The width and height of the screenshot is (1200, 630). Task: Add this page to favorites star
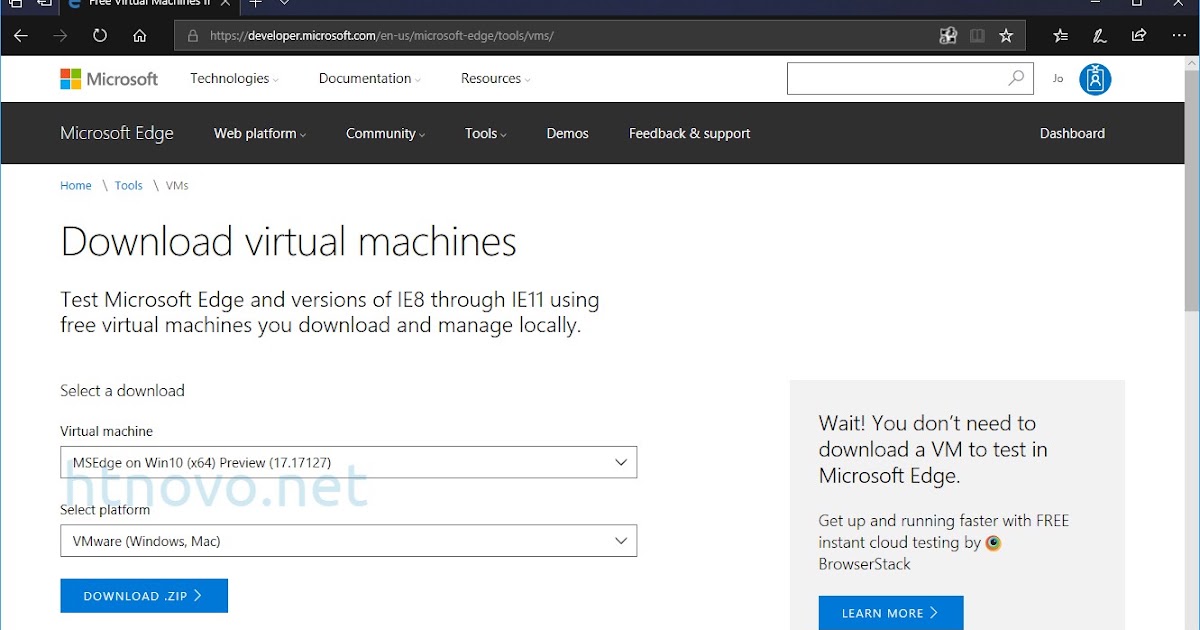1006,36
